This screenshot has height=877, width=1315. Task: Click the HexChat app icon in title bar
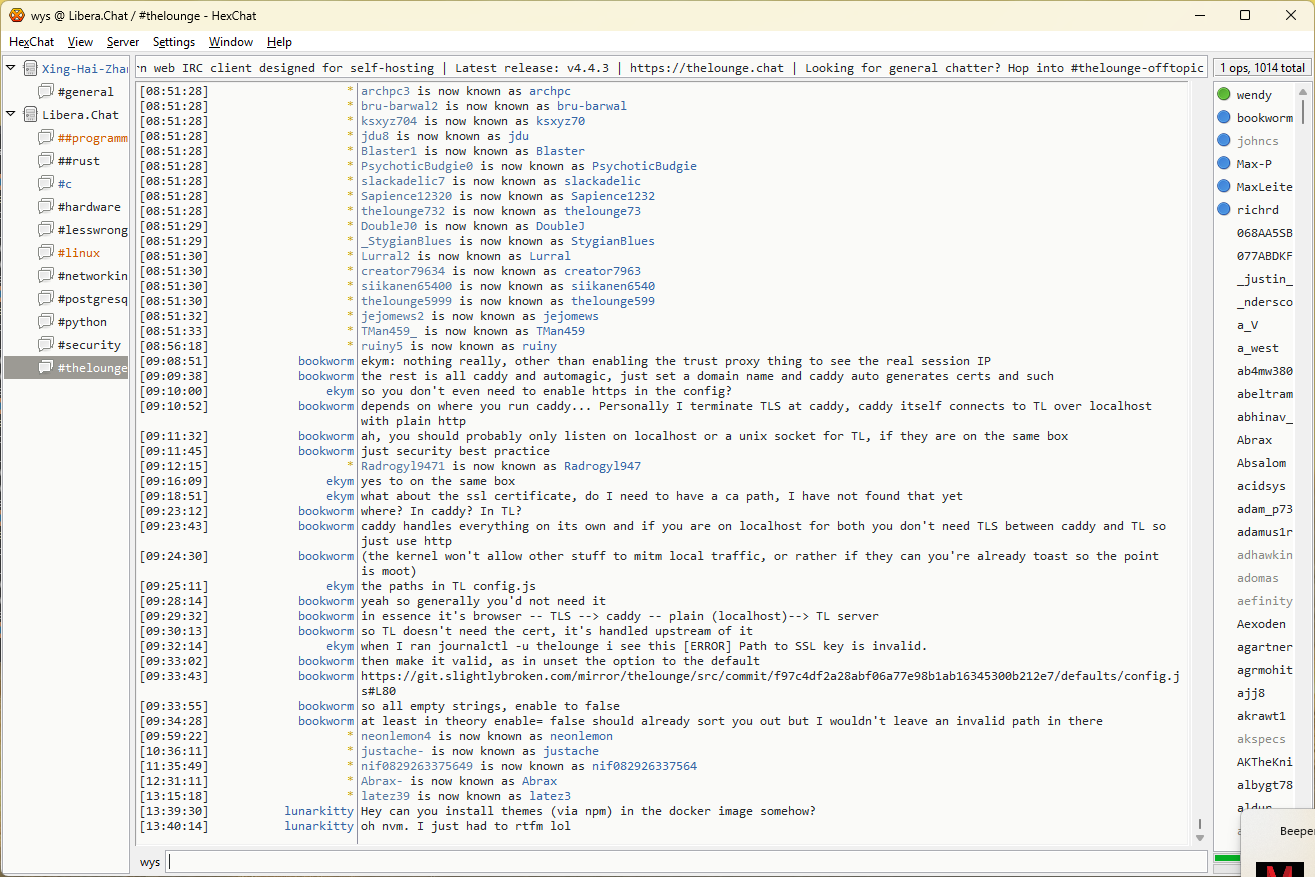tap(16, 15)
